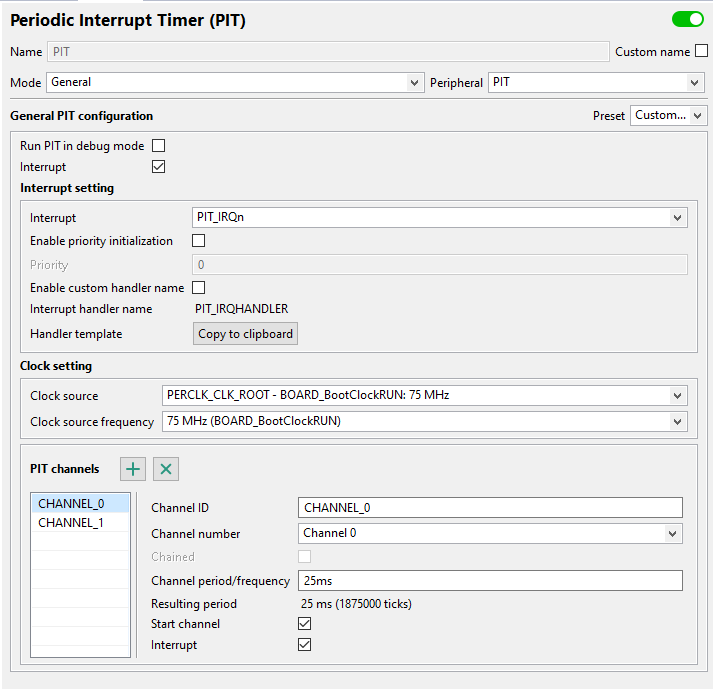Image resolution: width=713 pixels, height=689 pixels.
Task: Tick Enable custom handler name
Action: point(198,288)
